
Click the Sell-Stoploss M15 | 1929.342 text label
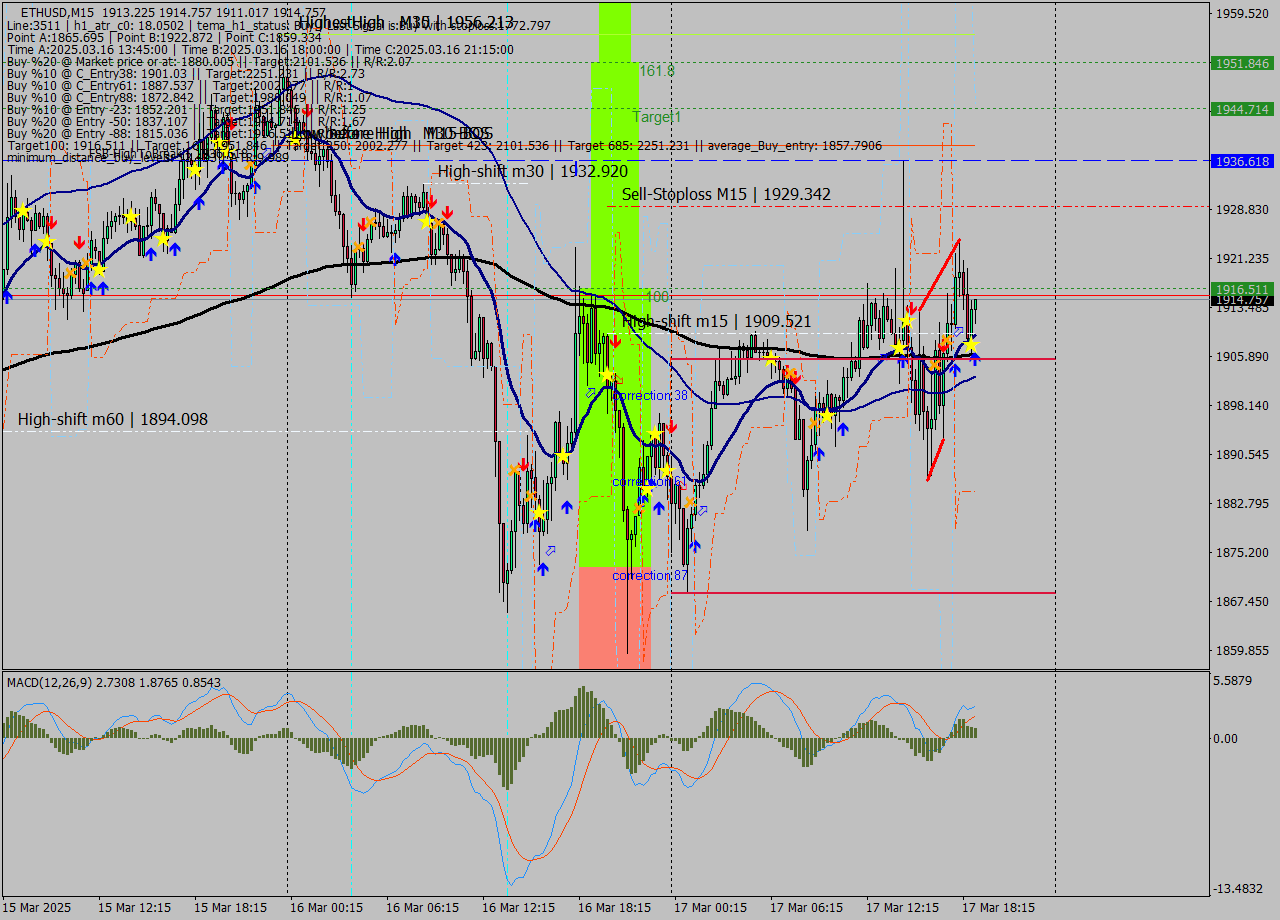(x=725, y=193)
